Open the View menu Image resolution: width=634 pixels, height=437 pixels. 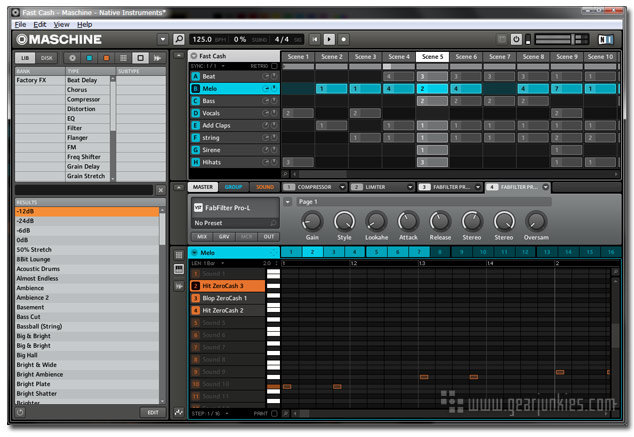click(x=61, y=23)
